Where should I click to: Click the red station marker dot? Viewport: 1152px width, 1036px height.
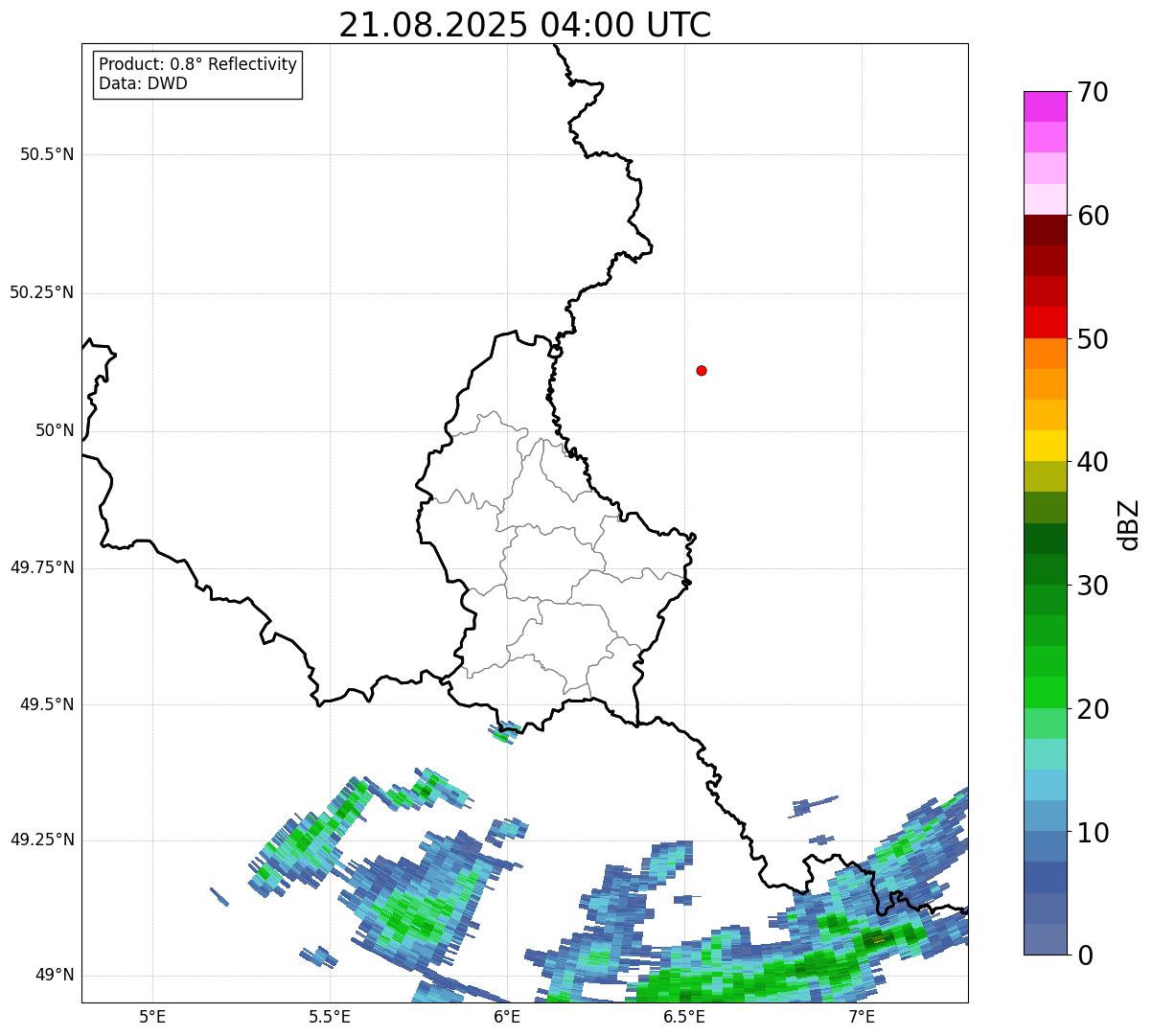(702, 370)
